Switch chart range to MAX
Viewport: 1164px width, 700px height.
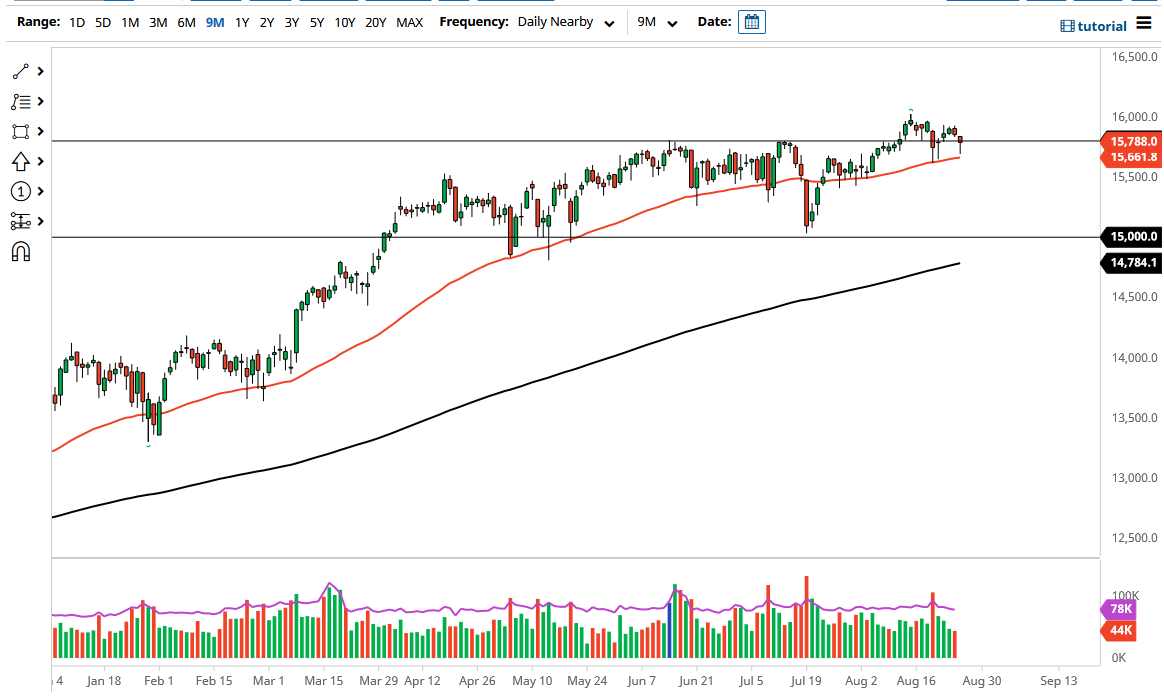click(x=409, y=21)
